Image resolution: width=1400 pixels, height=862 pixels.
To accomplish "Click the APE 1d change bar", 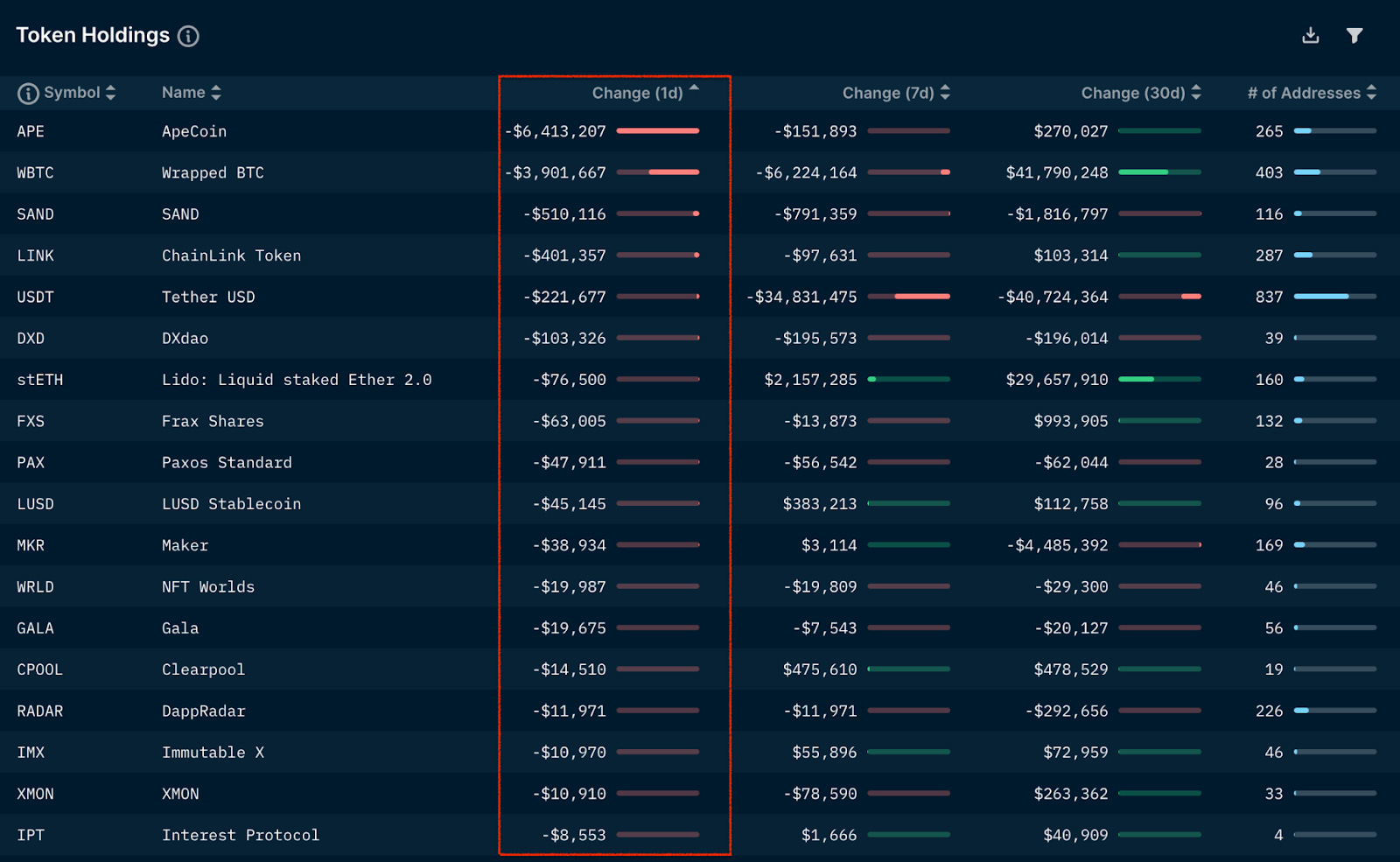I will coord(658,131).
